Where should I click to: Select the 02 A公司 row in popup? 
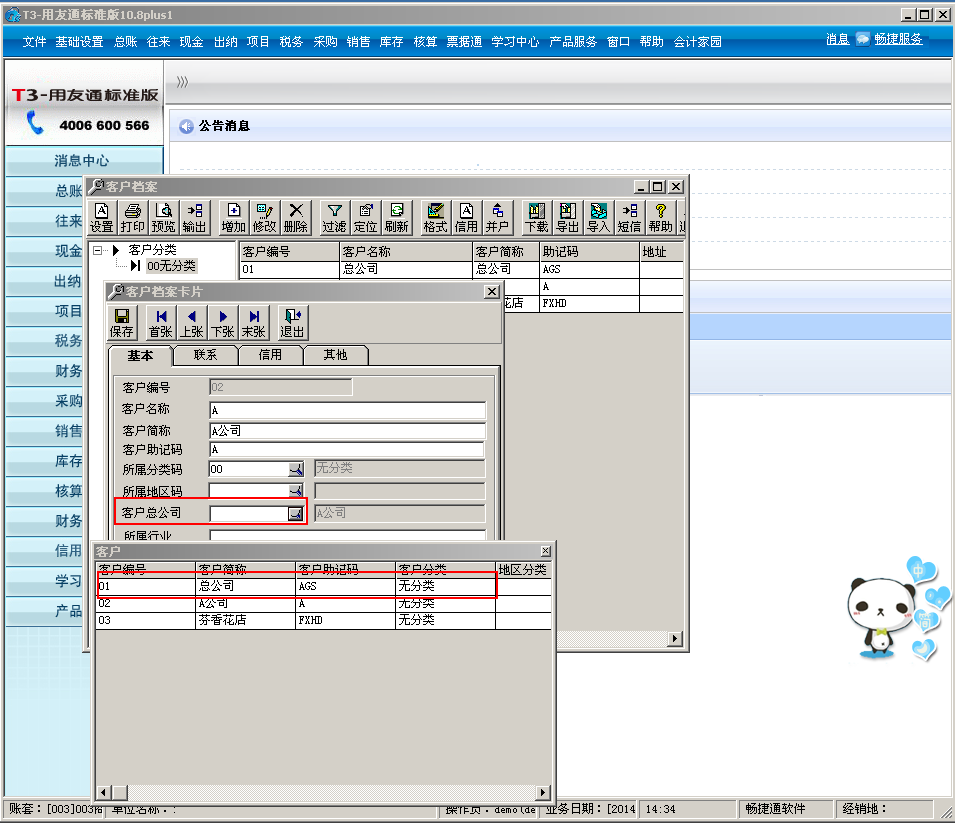click(324, 603)
